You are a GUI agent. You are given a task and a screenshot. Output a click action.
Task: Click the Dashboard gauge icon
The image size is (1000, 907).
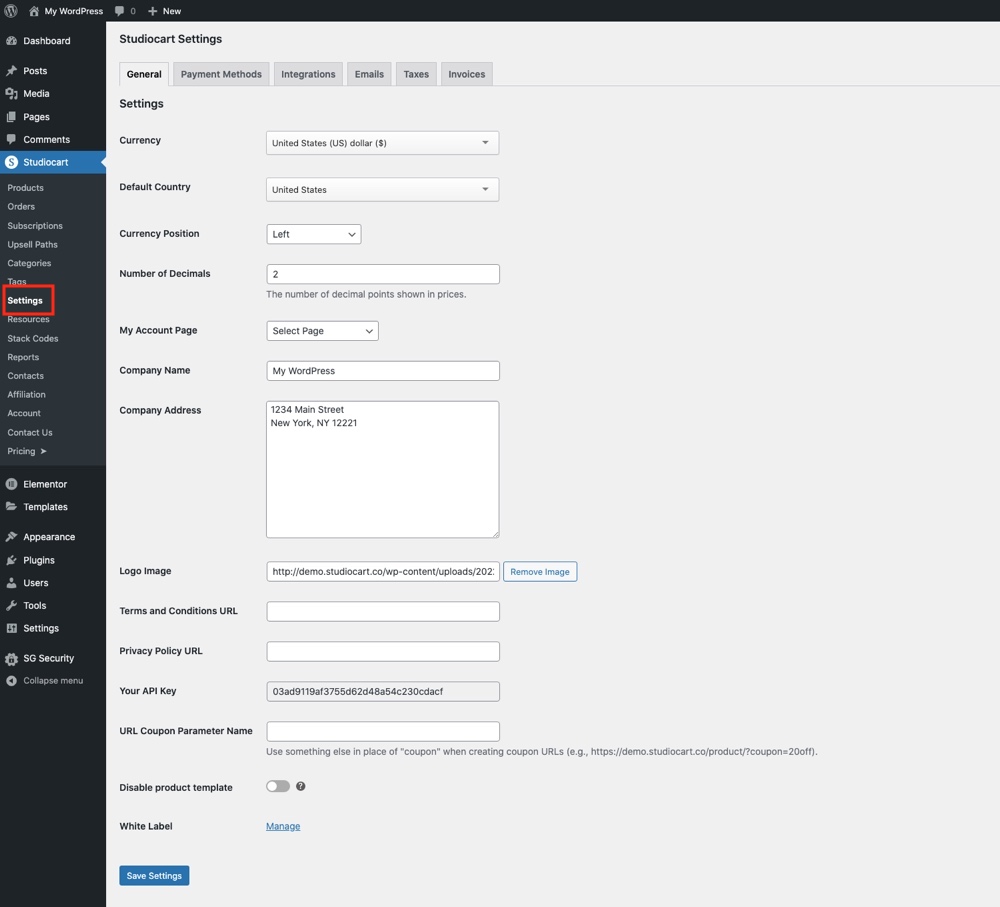pos(11,41)
